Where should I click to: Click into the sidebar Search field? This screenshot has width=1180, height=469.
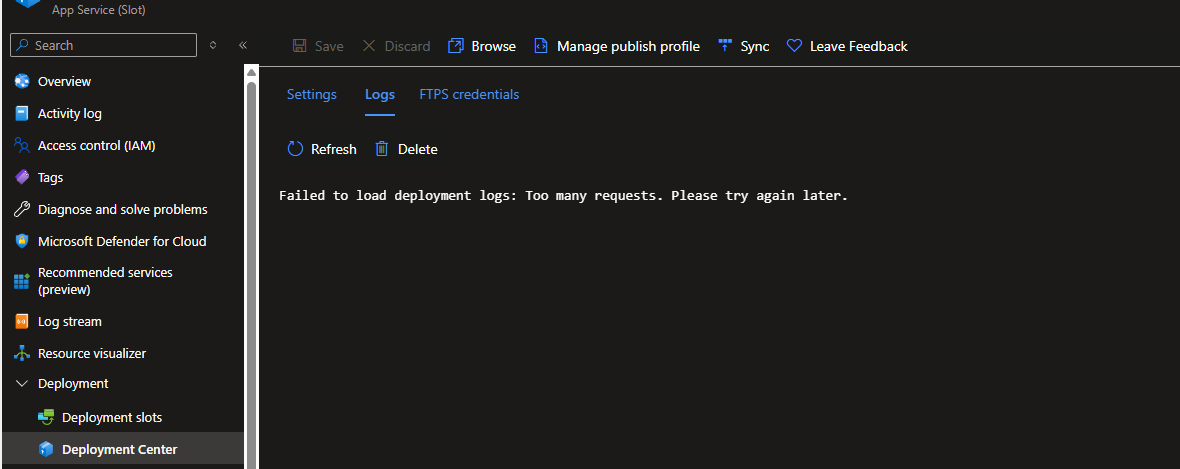tap(104, 45)
